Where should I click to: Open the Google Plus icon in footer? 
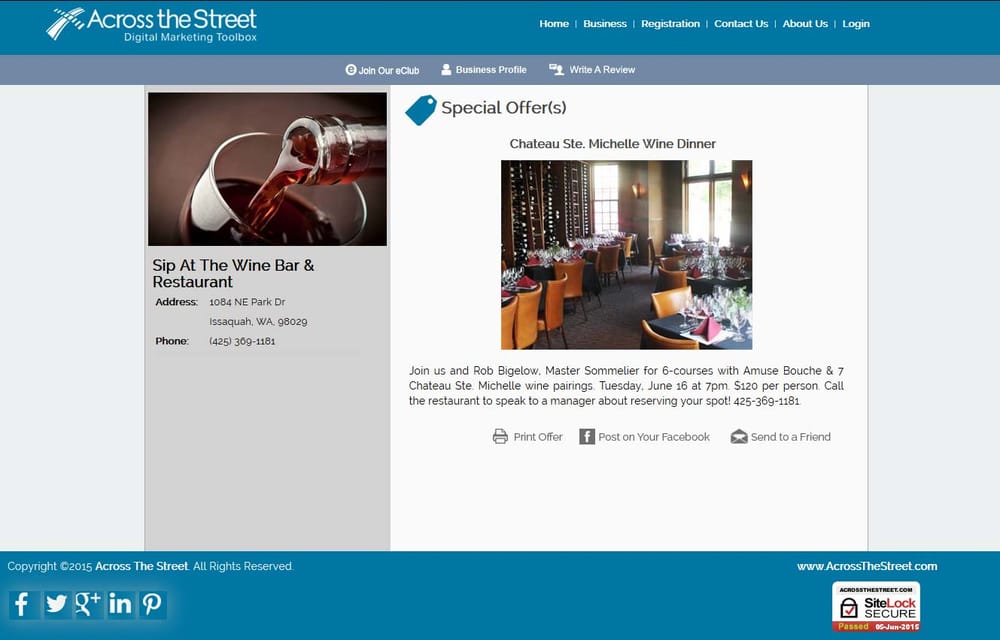(x=87, y=604)
